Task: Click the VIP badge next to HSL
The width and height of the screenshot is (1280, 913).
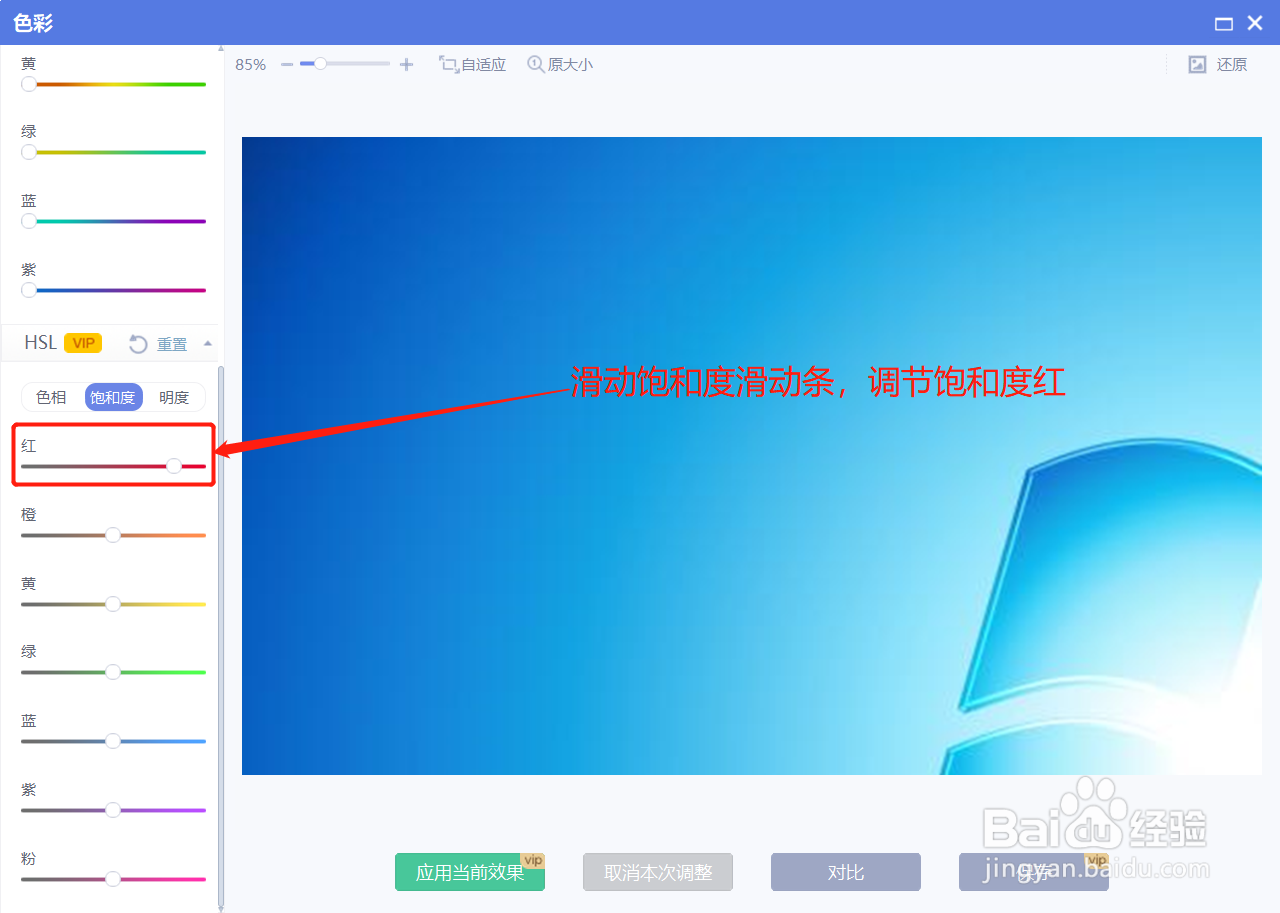Action: (x=83, y=343)
